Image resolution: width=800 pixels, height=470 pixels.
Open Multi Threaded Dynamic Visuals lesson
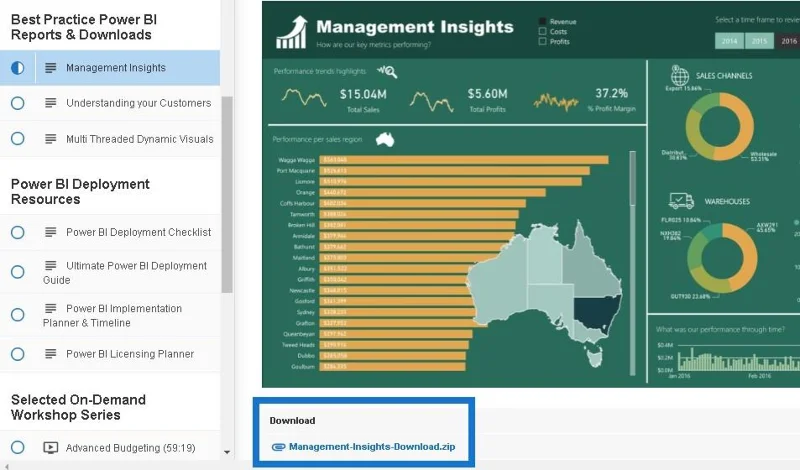140,139
